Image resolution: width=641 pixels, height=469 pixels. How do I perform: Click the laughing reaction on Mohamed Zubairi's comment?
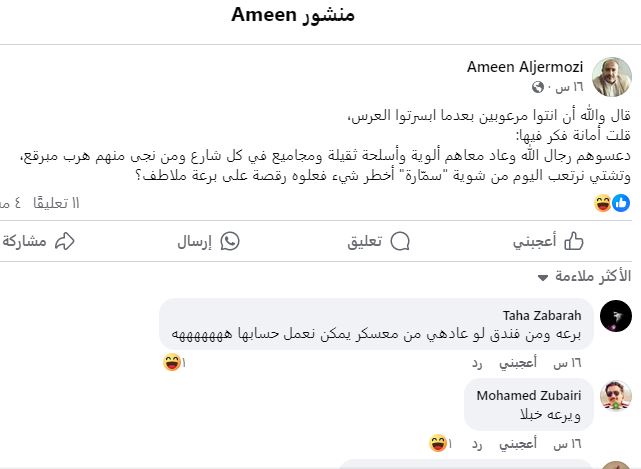[438, 442]
